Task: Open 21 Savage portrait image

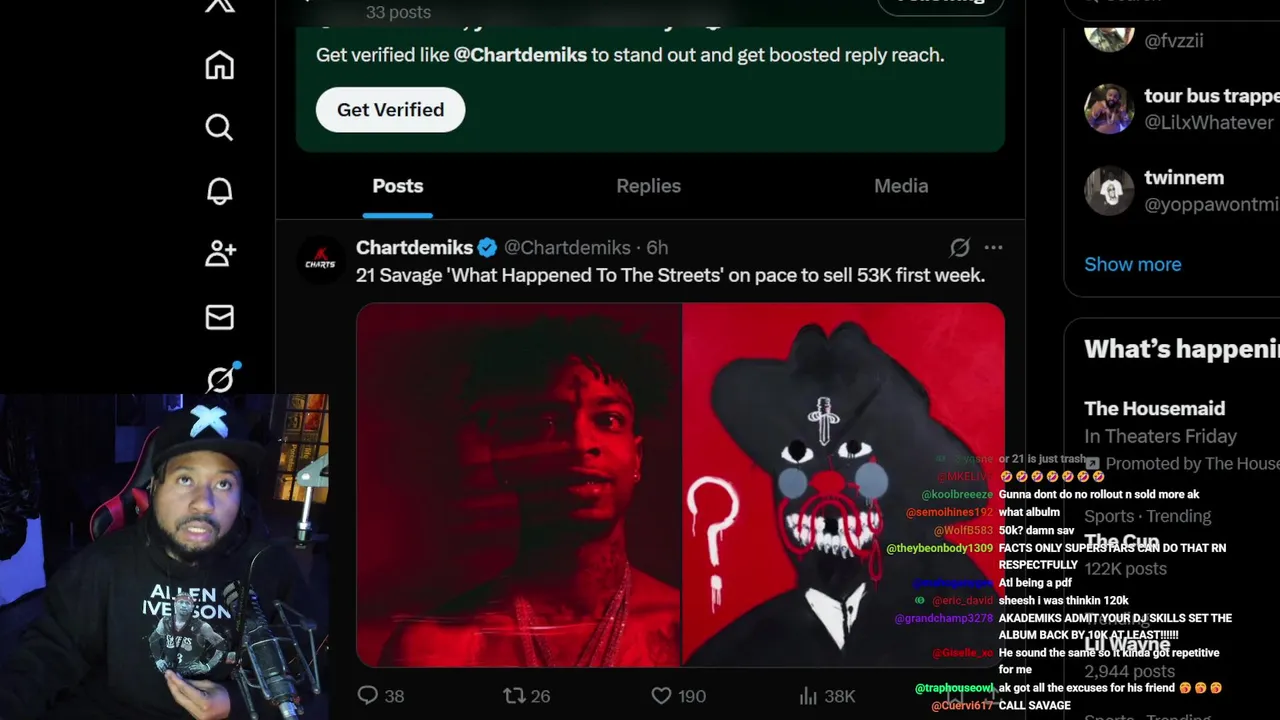Action: (519, 485)
